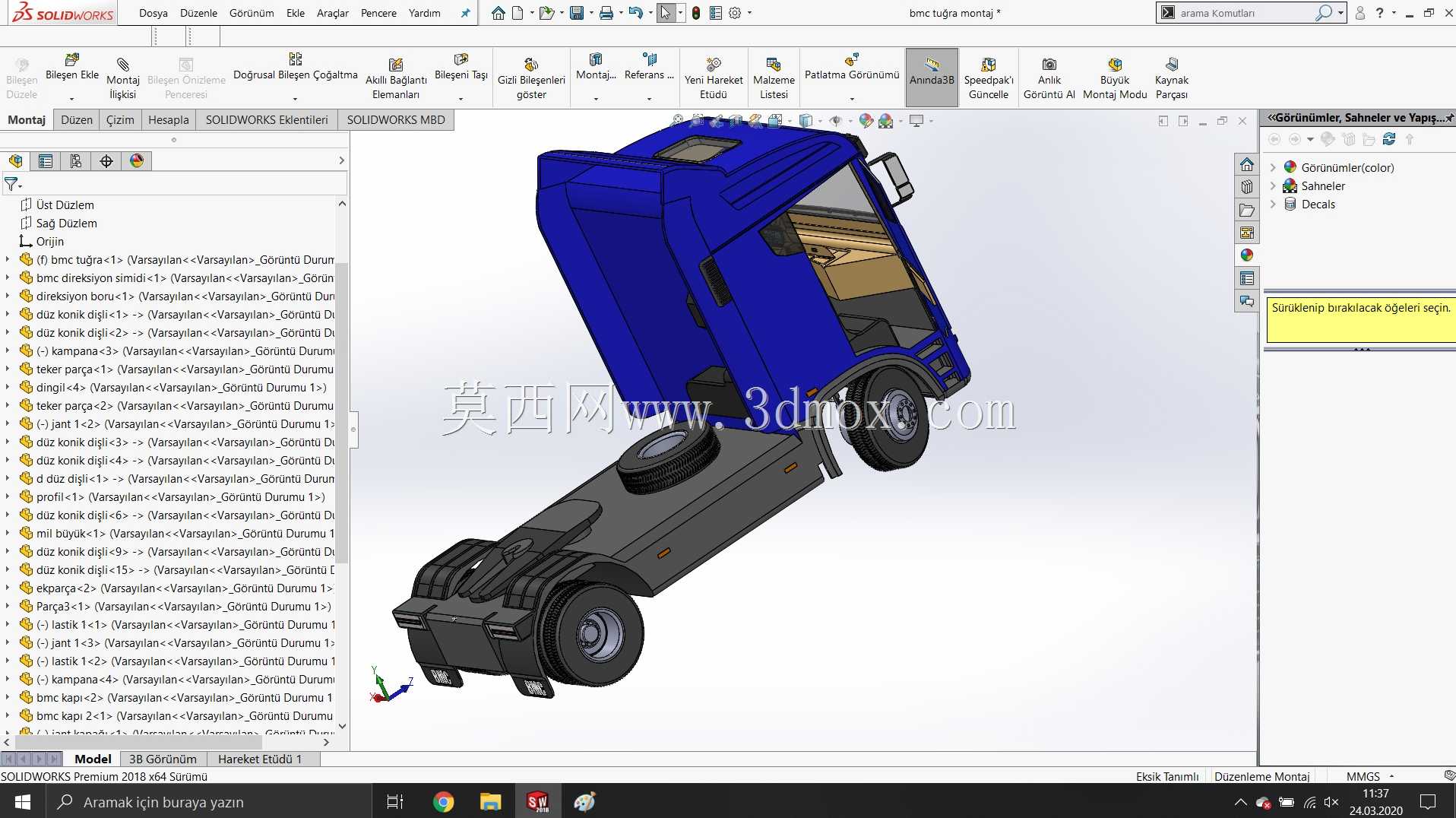Open the ConfigurationManager tab icon

[76, 160]
